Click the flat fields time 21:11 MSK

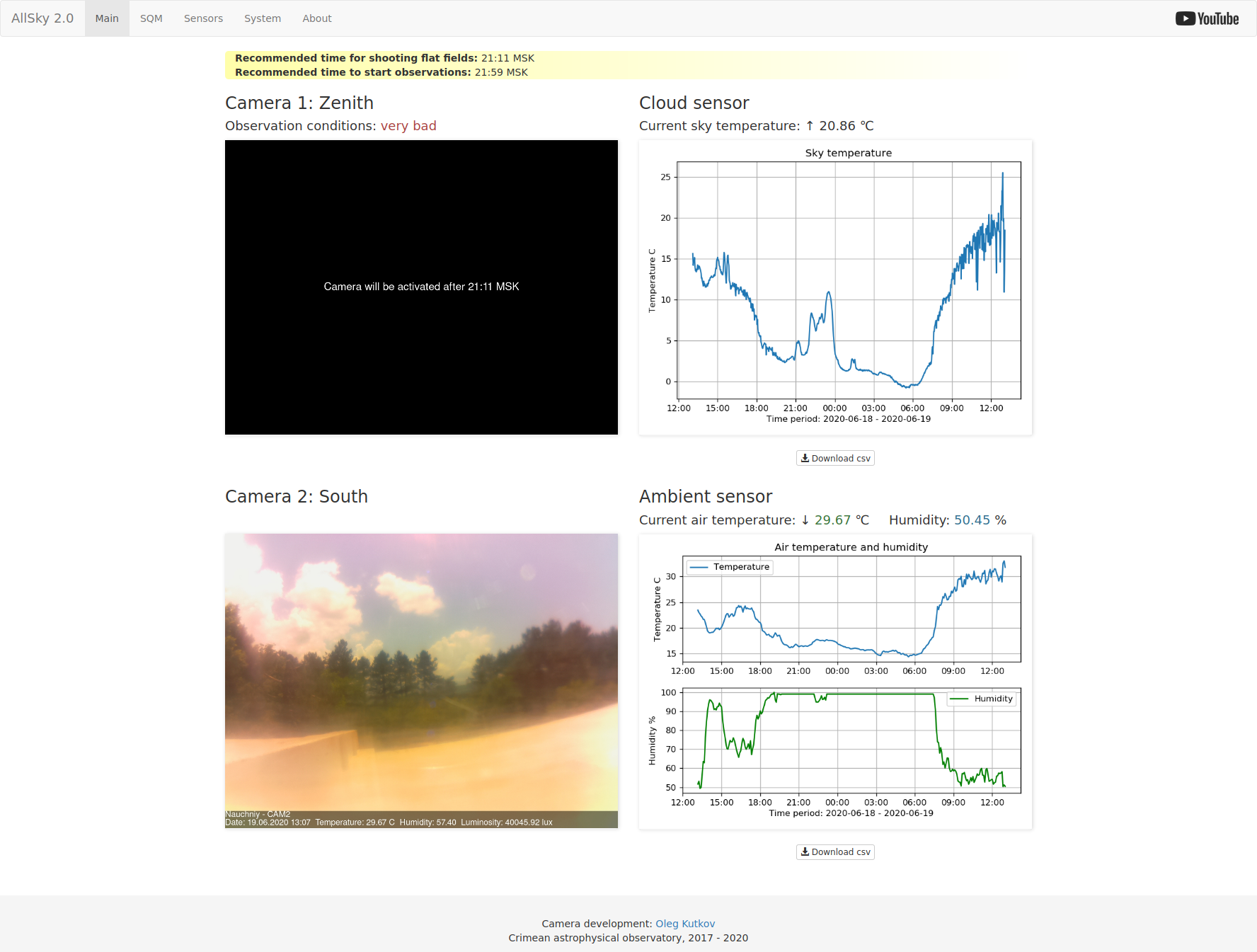(x=507, y=58)
